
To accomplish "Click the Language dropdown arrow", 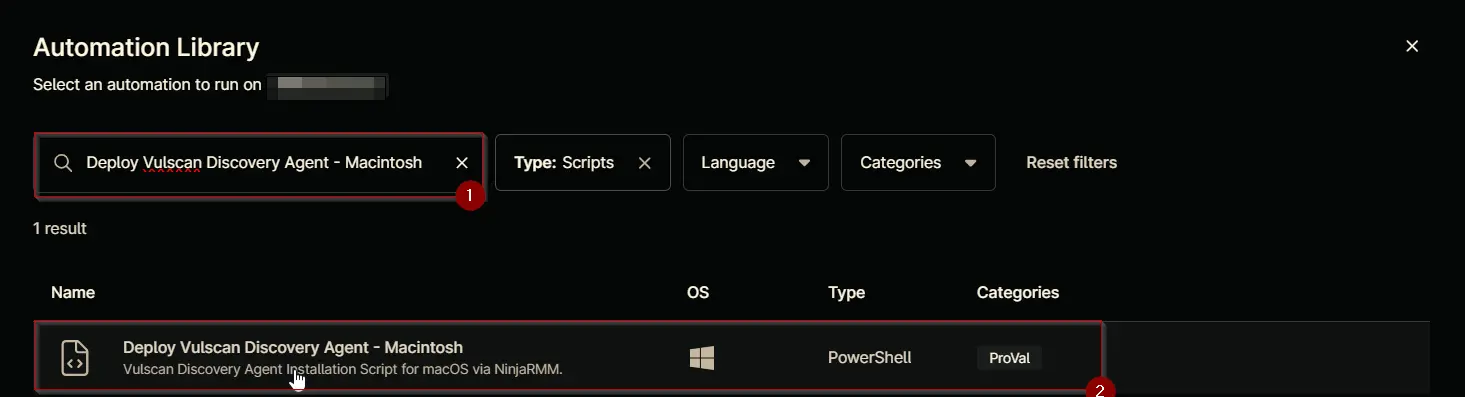I will tap(804, 163).
